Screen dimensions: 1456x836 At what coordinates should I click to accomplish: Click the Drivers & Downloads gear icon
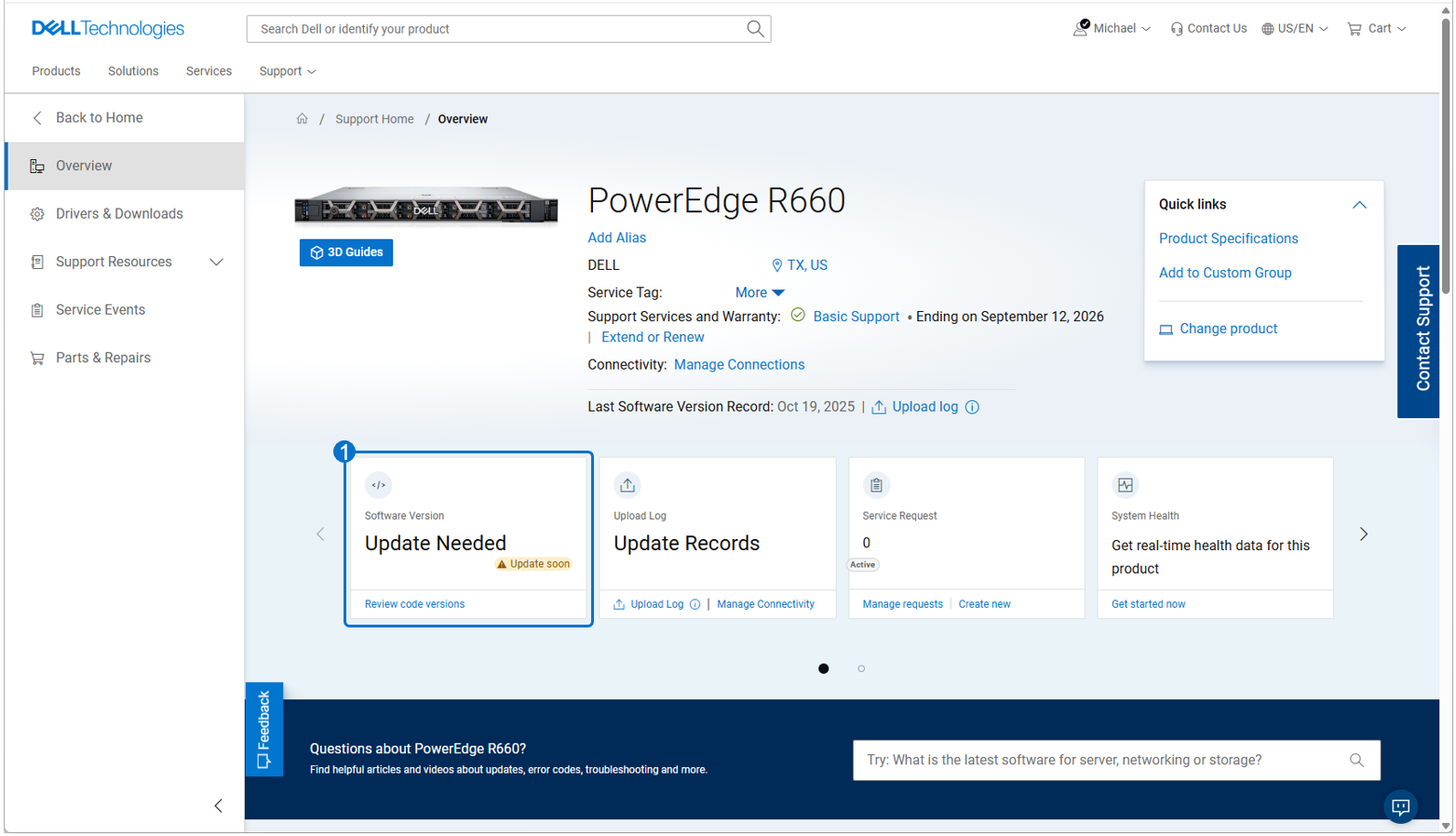pyautogui.click(x=37, y=213)
